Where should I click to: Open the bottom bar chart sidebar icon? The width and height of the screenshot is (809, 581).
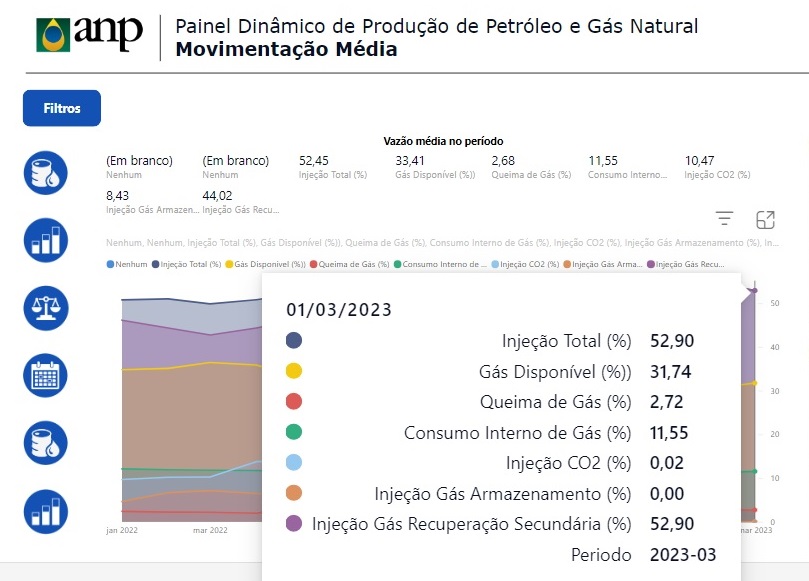pyautogui.click(x=45, y=511)
